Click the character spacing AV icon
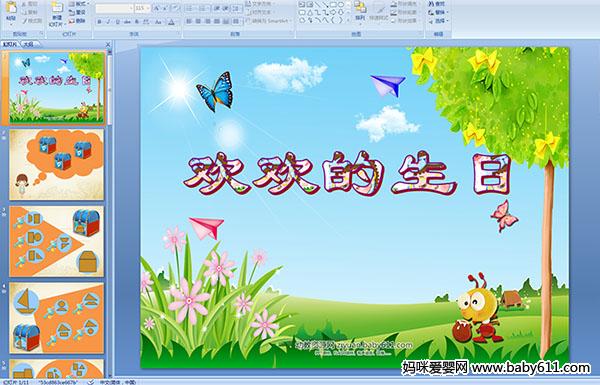Screen dimensions: 600x385 [x=146, y=22]
